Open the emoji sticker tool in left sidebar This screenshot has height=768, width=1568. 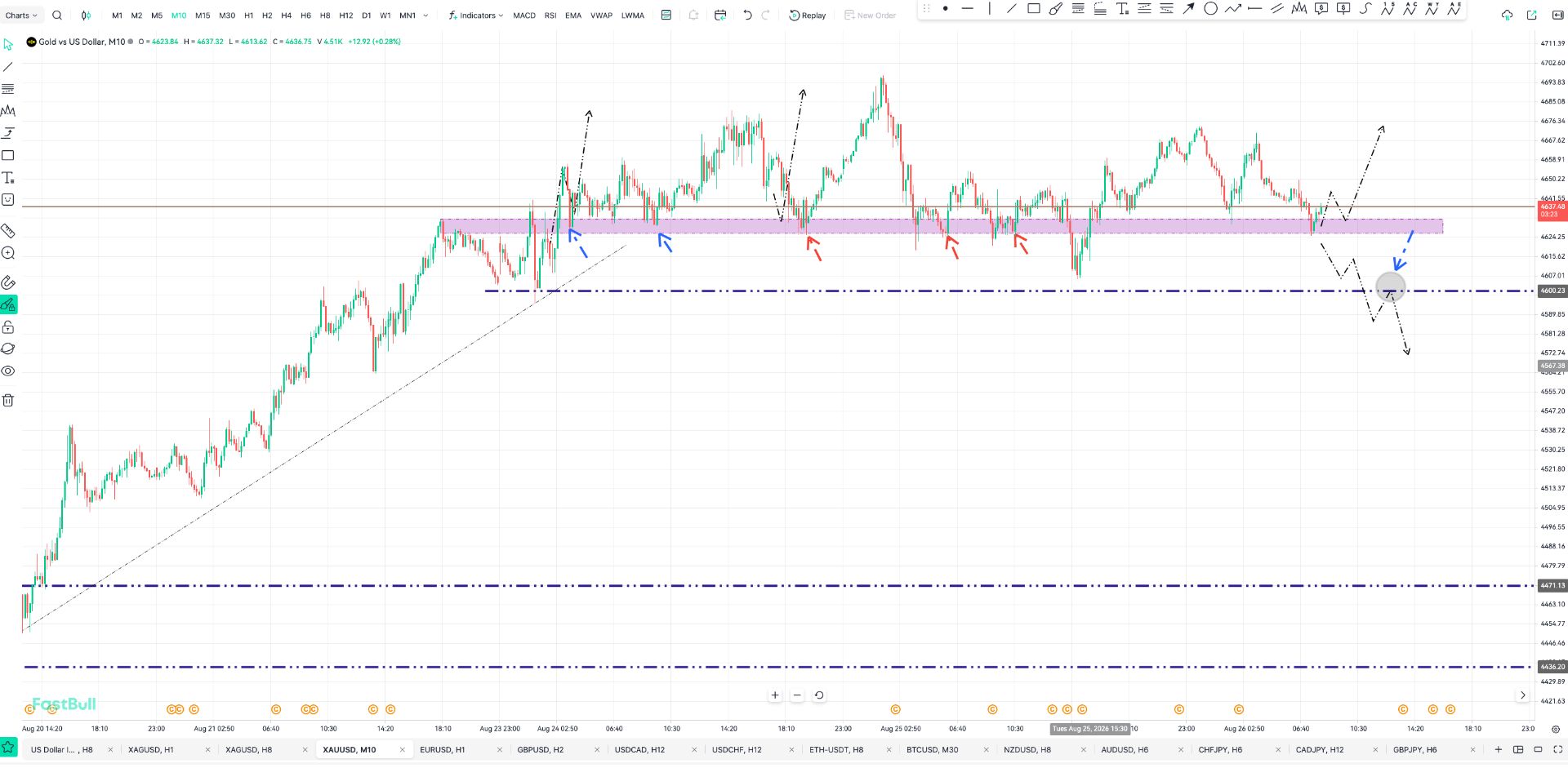[x=8, y=199]
